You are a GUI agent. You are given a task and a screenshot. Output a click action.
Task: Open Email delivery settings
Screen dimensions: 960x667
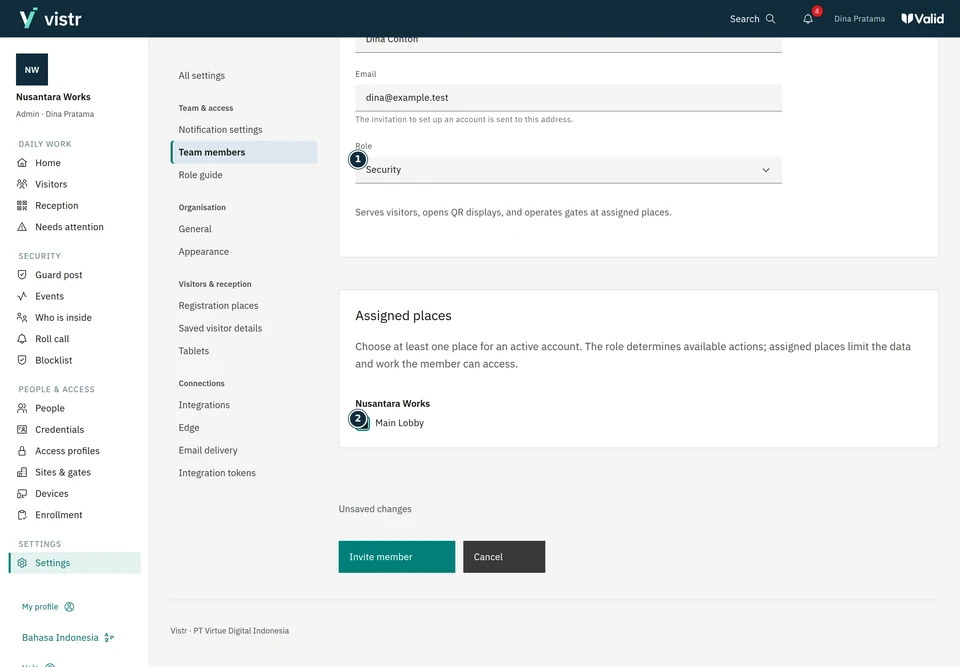(x=208, y=450)
